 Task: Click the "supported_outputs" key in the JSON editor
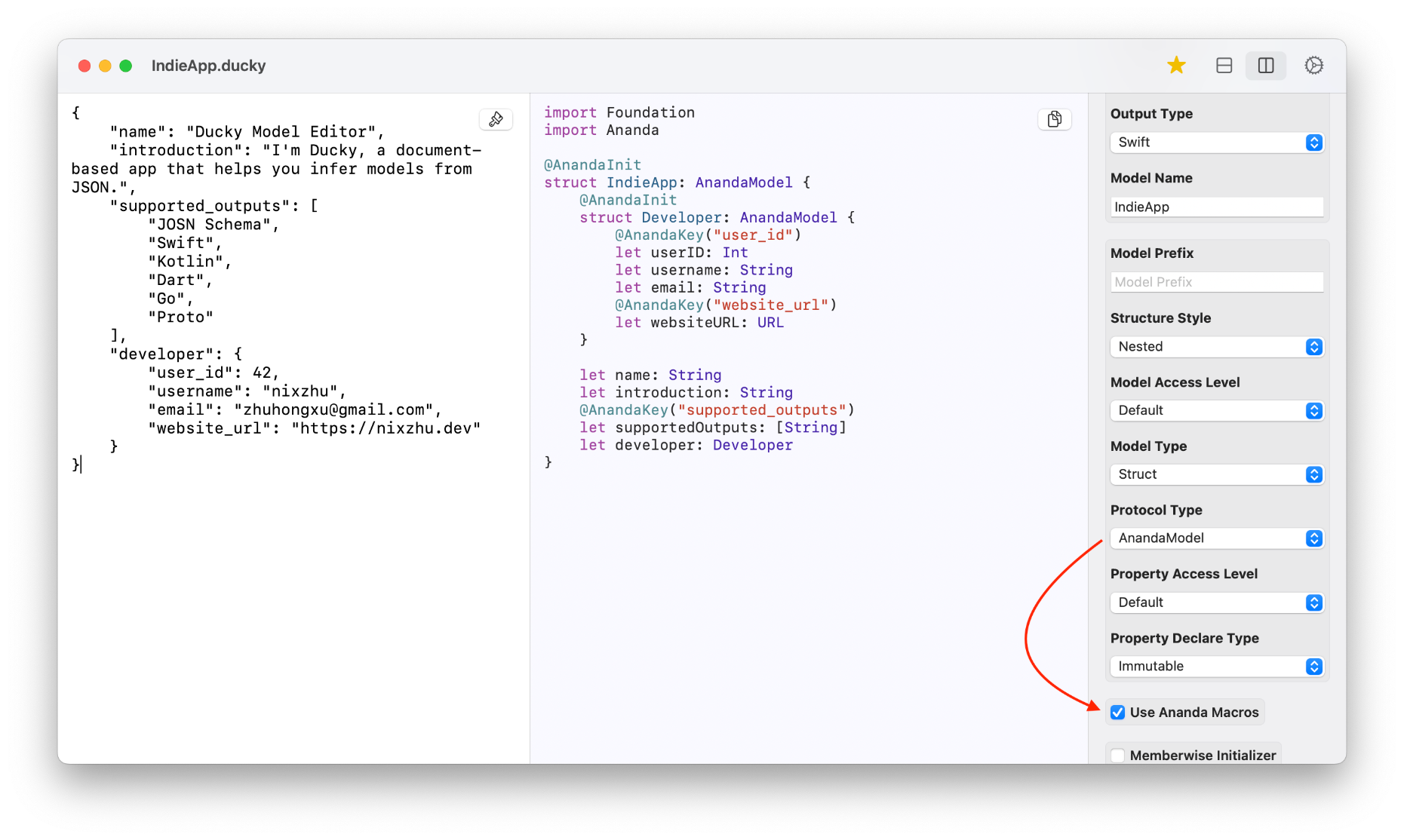coord(200,206)
